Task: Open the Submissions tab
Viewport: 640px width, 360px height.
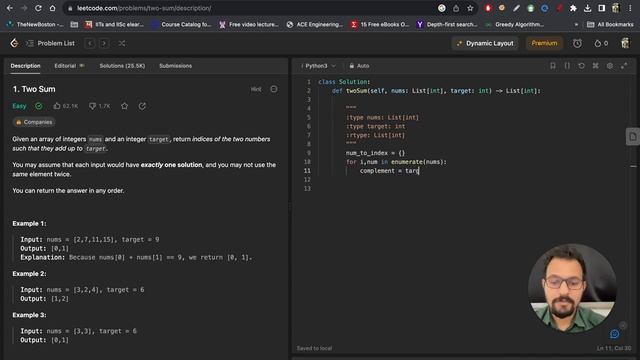Action: [x=176, y=66]
